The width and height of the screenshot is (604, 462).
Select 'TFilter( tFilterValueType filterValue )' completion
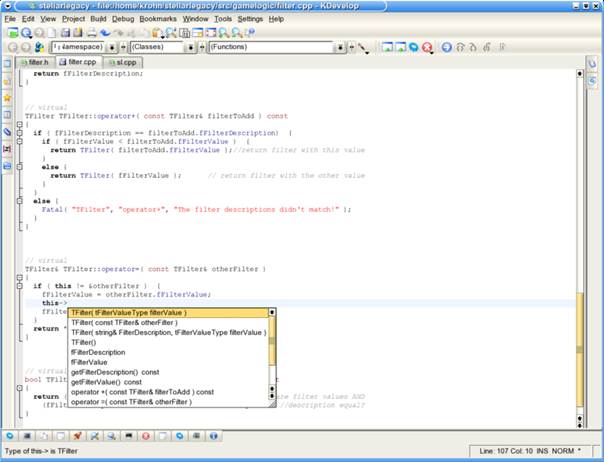point(168,312)
